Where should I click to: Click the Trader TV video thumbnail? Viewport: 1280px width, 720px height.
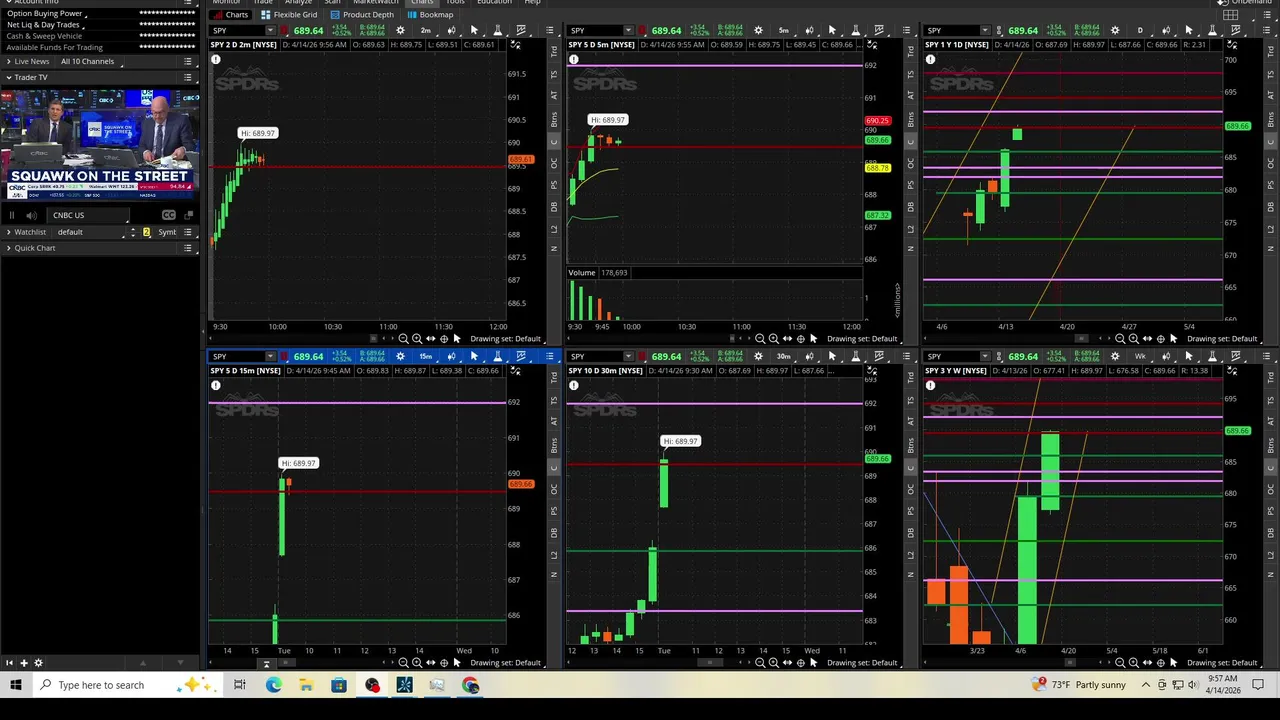point(100,145)
